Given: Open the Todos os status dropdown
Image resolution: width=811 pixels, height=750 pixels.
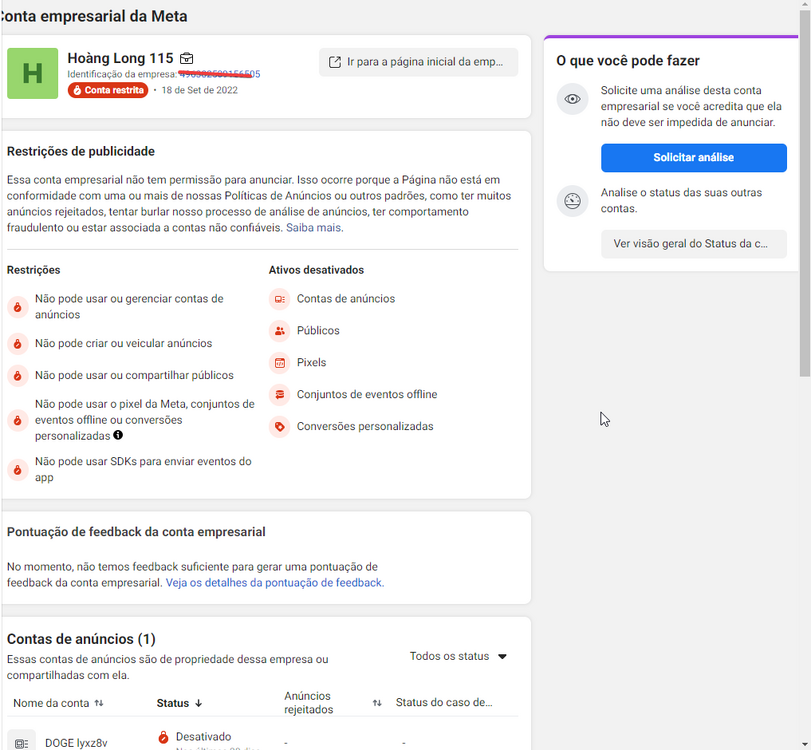Looking at the screenshot, I should tap(458, 656).
